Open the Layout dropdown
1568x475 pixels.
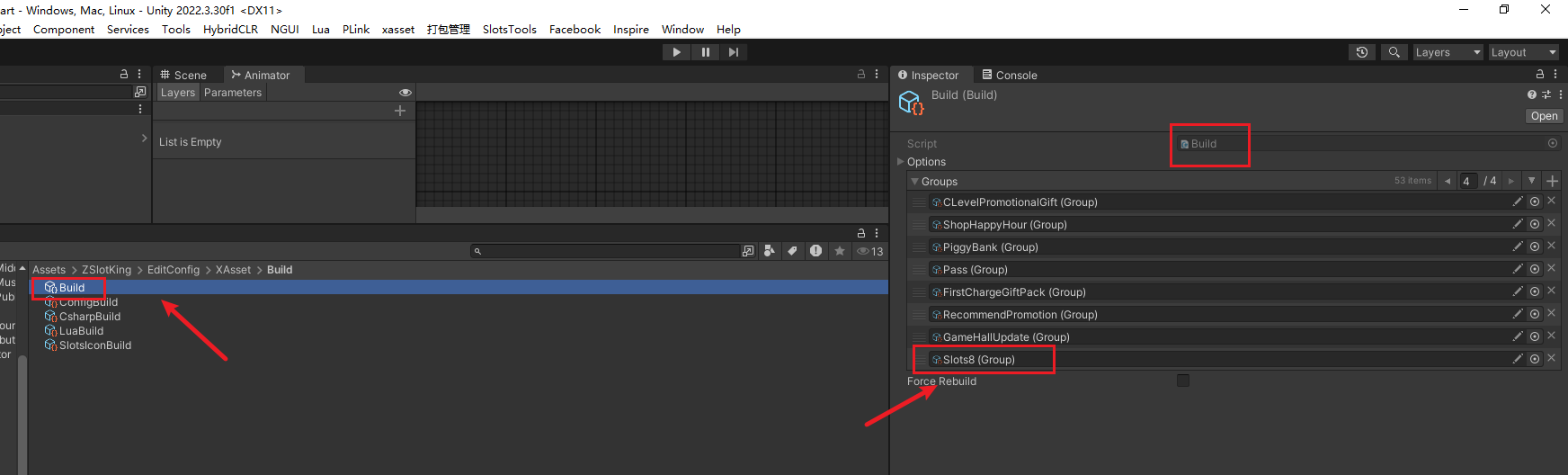(x=1523, y=52)
